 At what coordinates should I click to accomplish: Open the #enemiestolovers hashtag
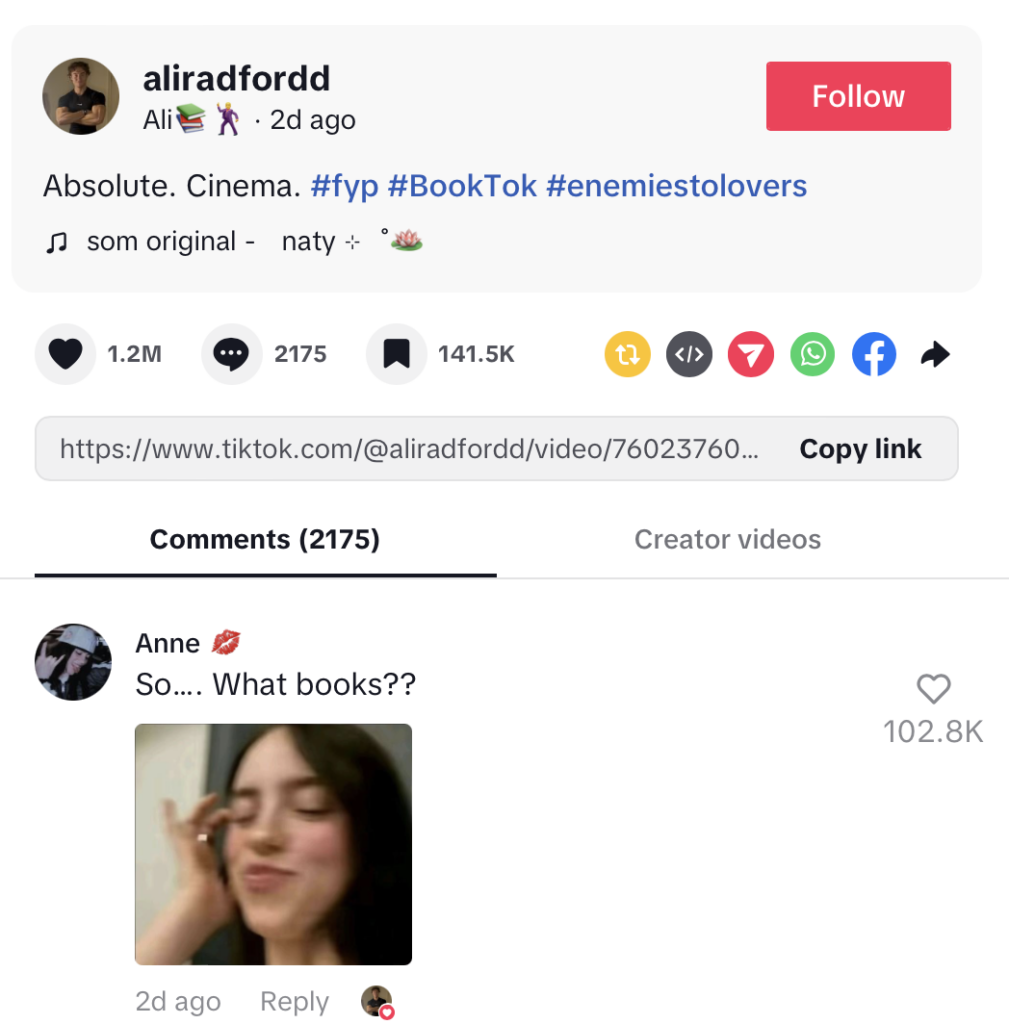677,185
